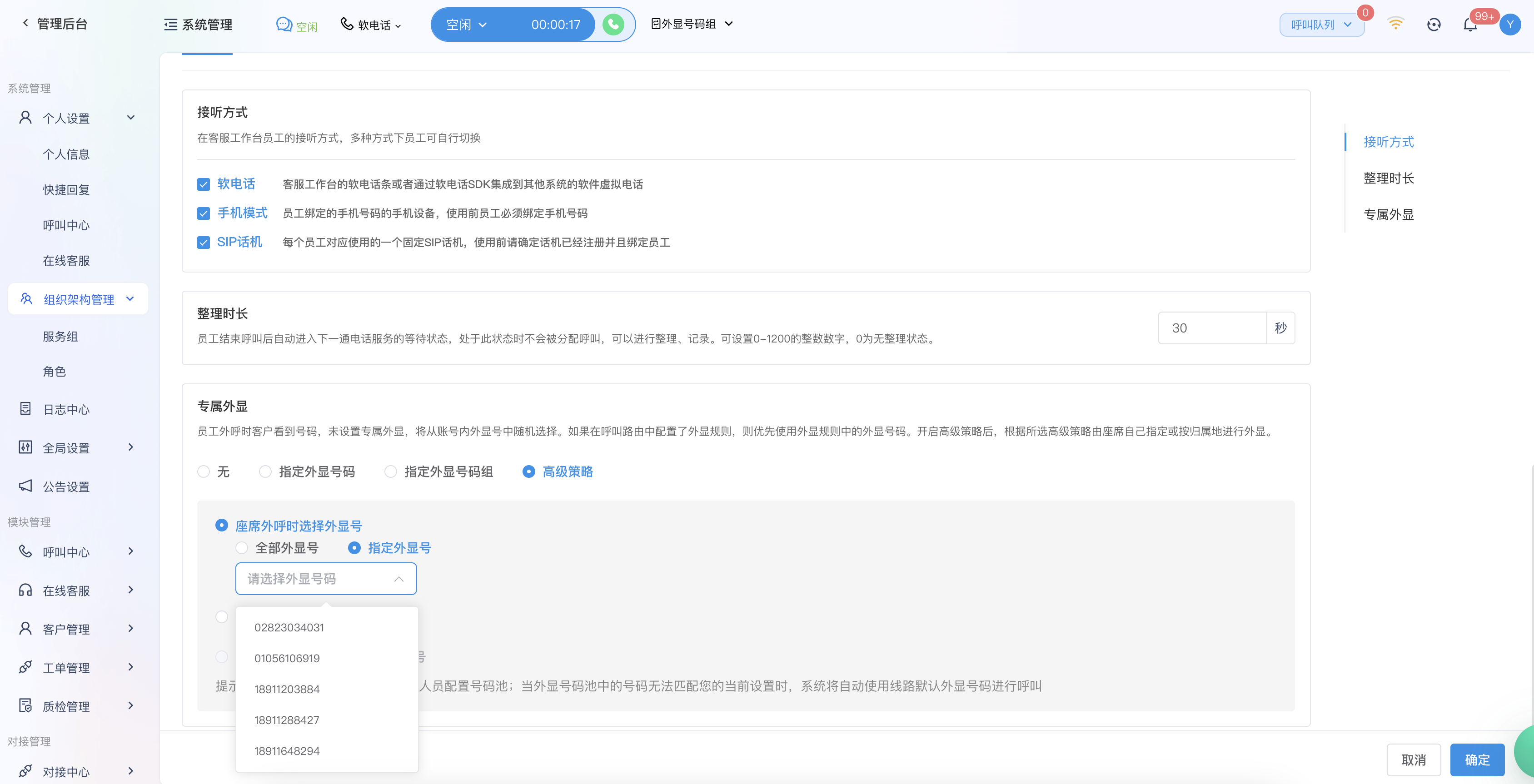The width and height of the screenshot is (1534, 784).
Task: Click the headset refresh icon in top bar
Action: pyautogui.click(x=1434, y=25)
